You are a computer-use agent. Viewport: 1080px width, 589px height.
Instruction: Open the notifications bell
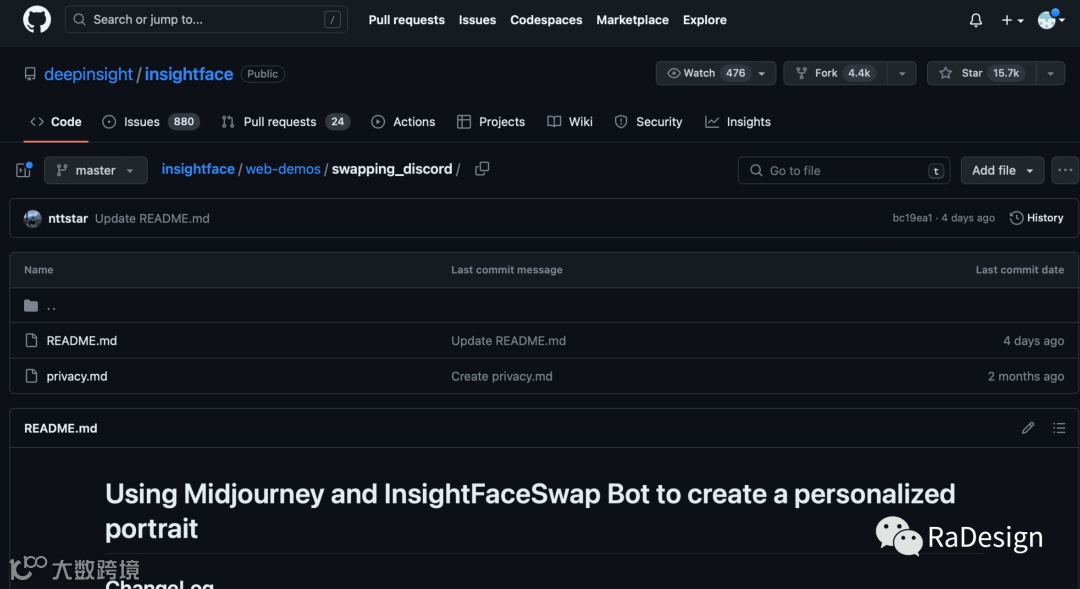976,20
